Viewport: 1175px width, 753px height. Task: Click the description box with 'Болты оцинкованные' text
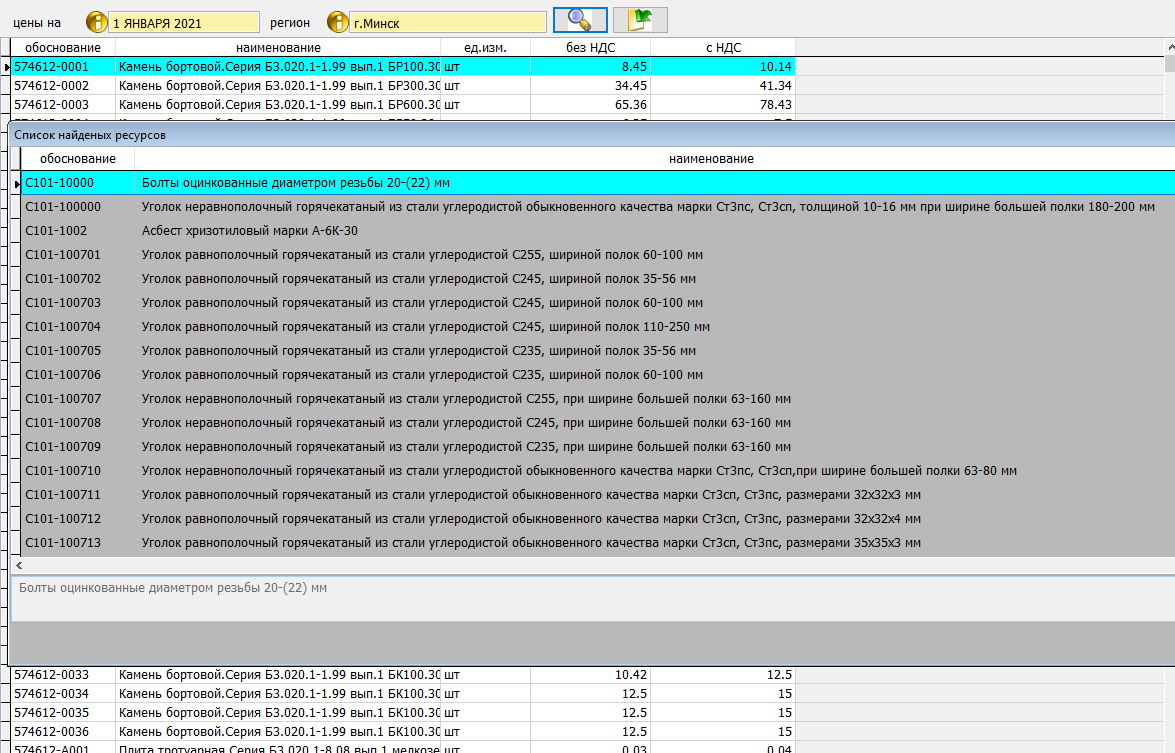[x=593, y=598]
